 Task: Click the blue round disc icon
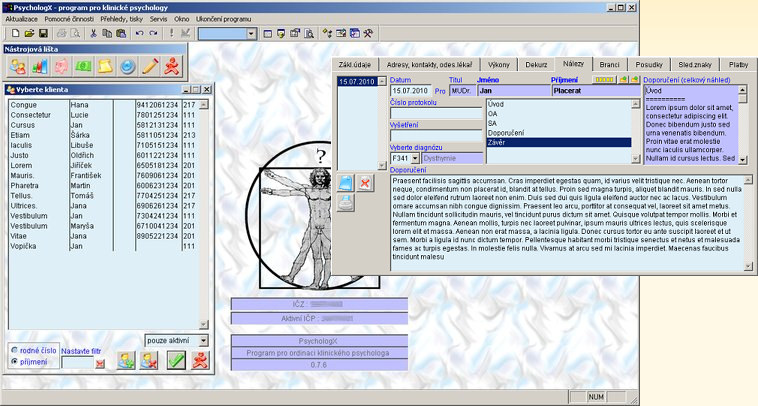point(127,66)
